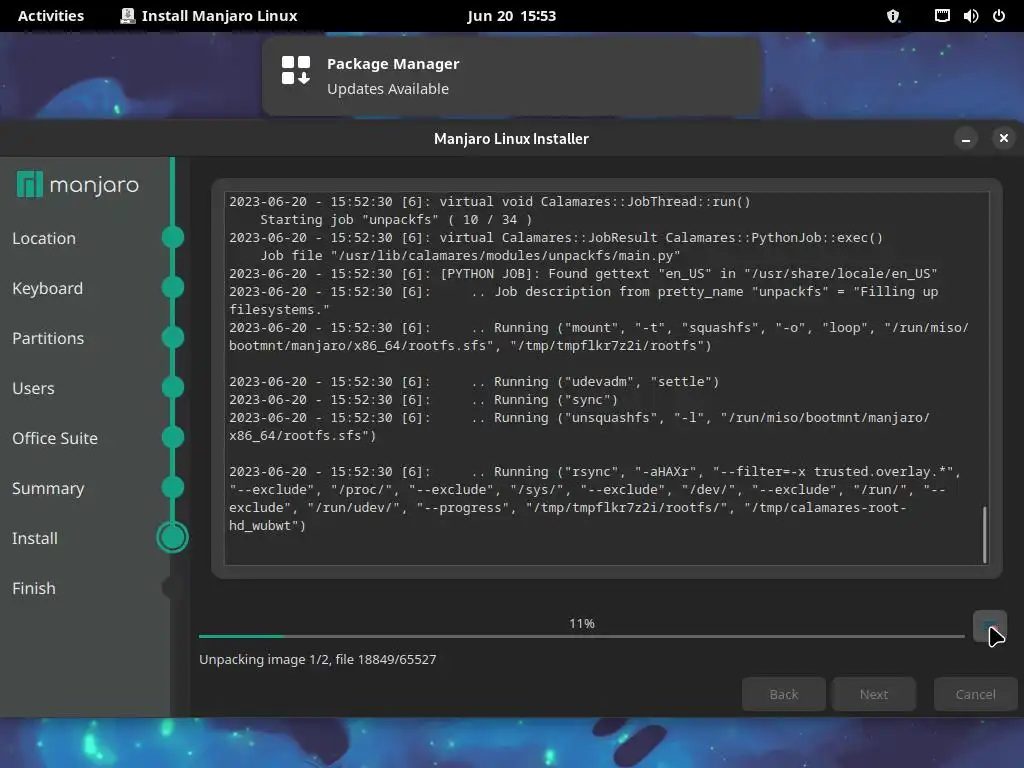Toggle the installation log view button
This screenshot has height=768, width=1024.
pyautogui.click(x=989, y=627)
